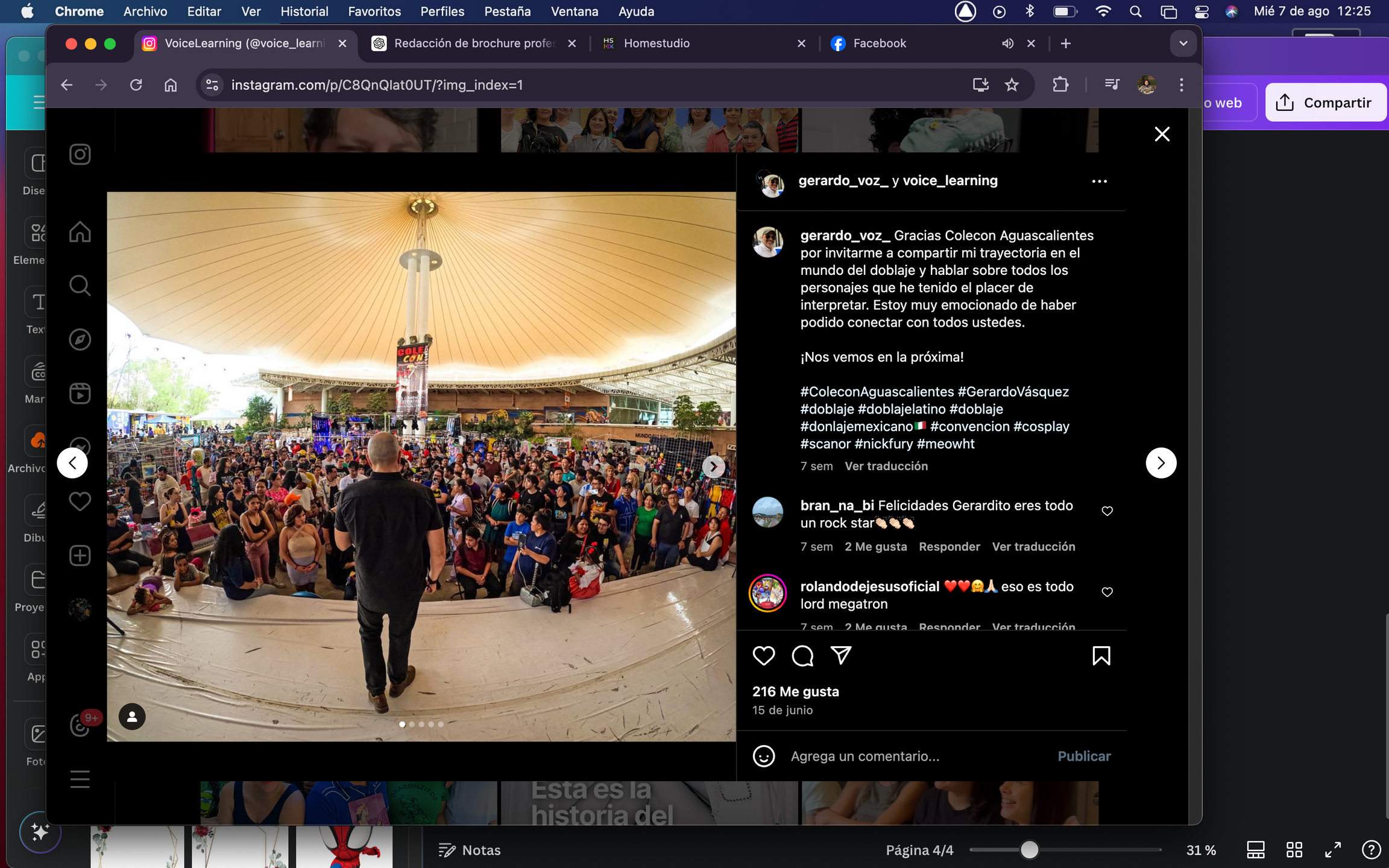
Task: Like bran_na_bi's comment
Action: pos(1107,511)
